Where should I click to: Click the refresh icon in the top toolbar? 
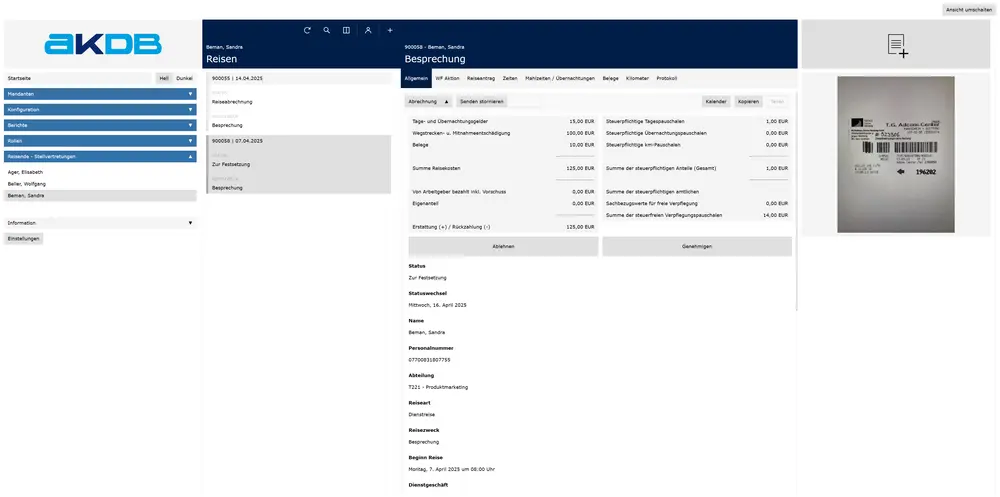click(x=308, y=30)
